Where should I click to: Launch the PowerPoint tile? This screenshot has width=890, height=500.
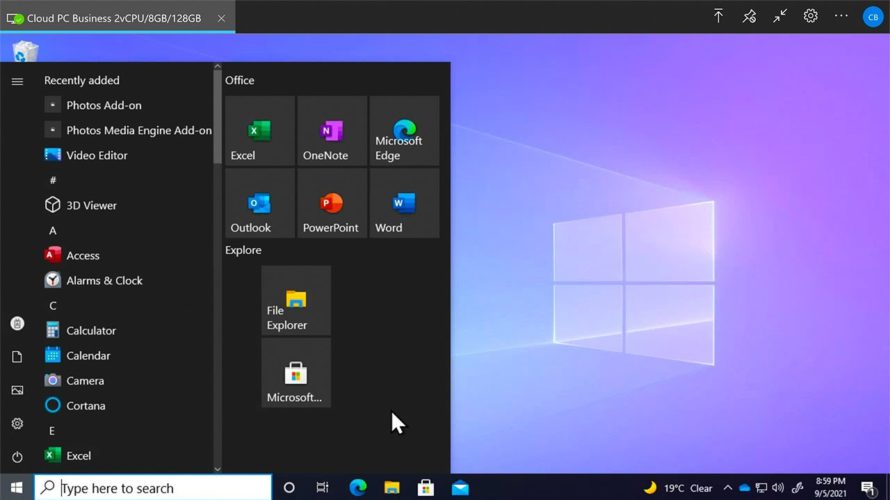tap(332, 203)
